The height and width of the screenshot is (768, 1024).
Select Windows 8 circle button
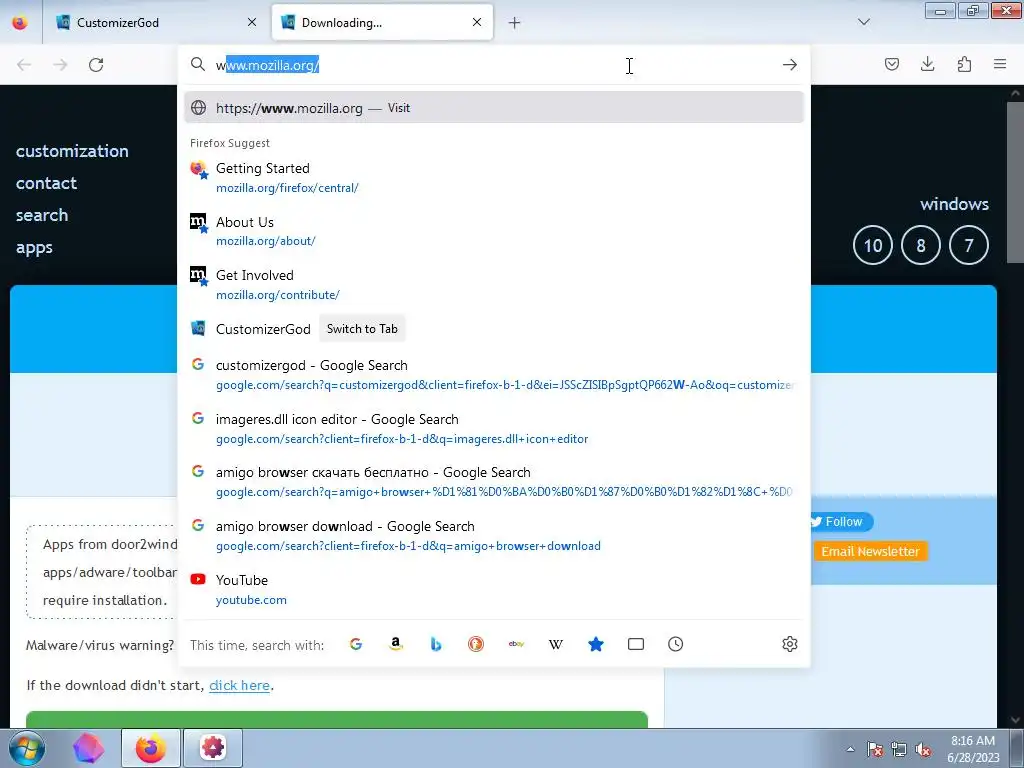click(921, 245)
